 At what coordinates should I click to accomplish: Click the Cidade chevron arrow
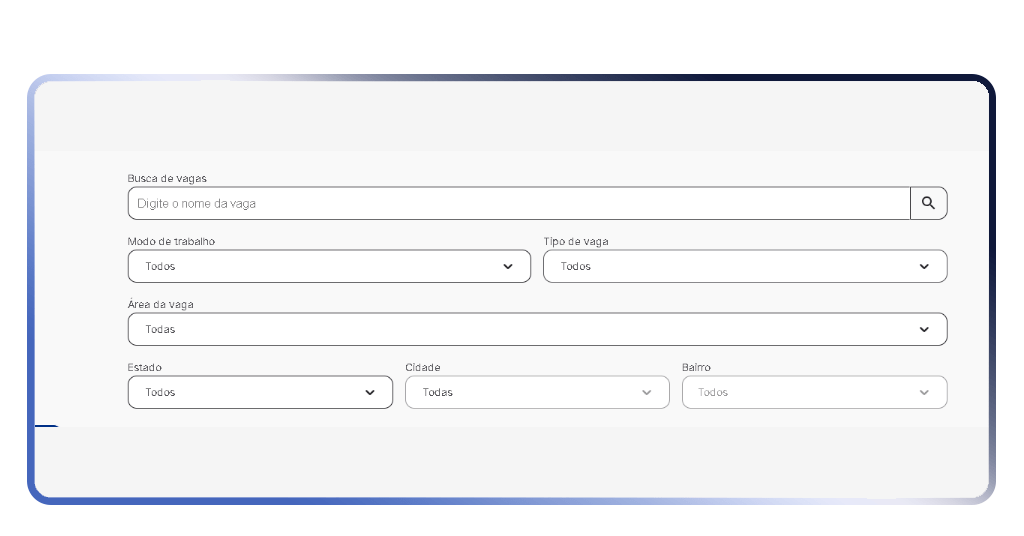(647, 393)
